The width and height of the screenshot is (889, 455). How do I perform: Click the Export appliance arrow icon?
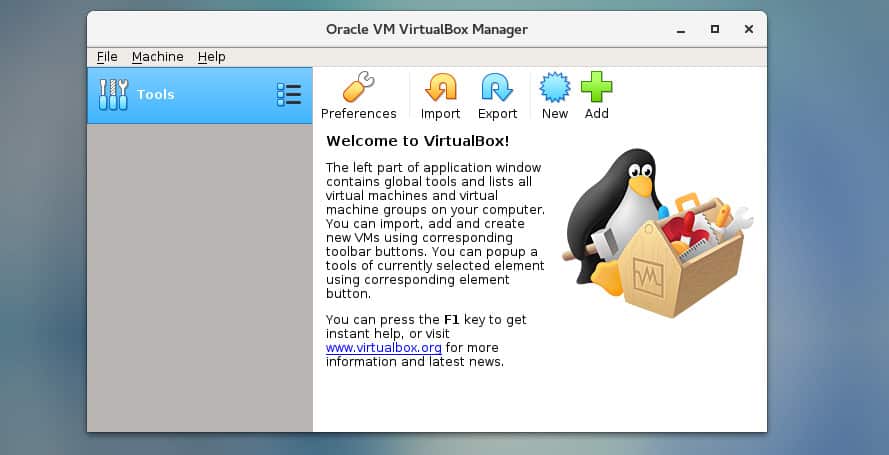(497, 87)
